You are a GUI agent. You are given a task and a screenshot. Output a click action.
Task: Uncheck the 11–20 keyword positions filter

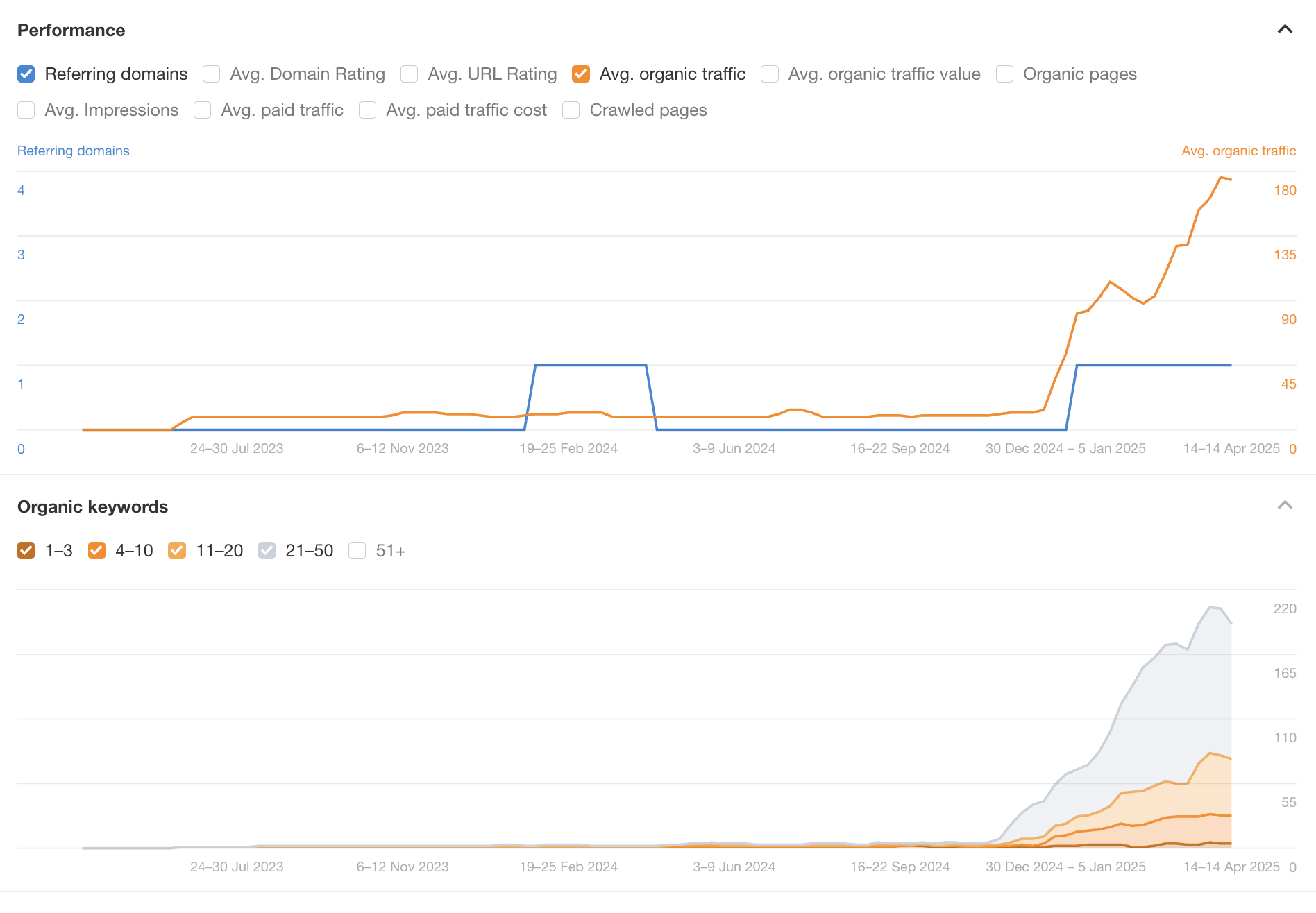point(177,551)
